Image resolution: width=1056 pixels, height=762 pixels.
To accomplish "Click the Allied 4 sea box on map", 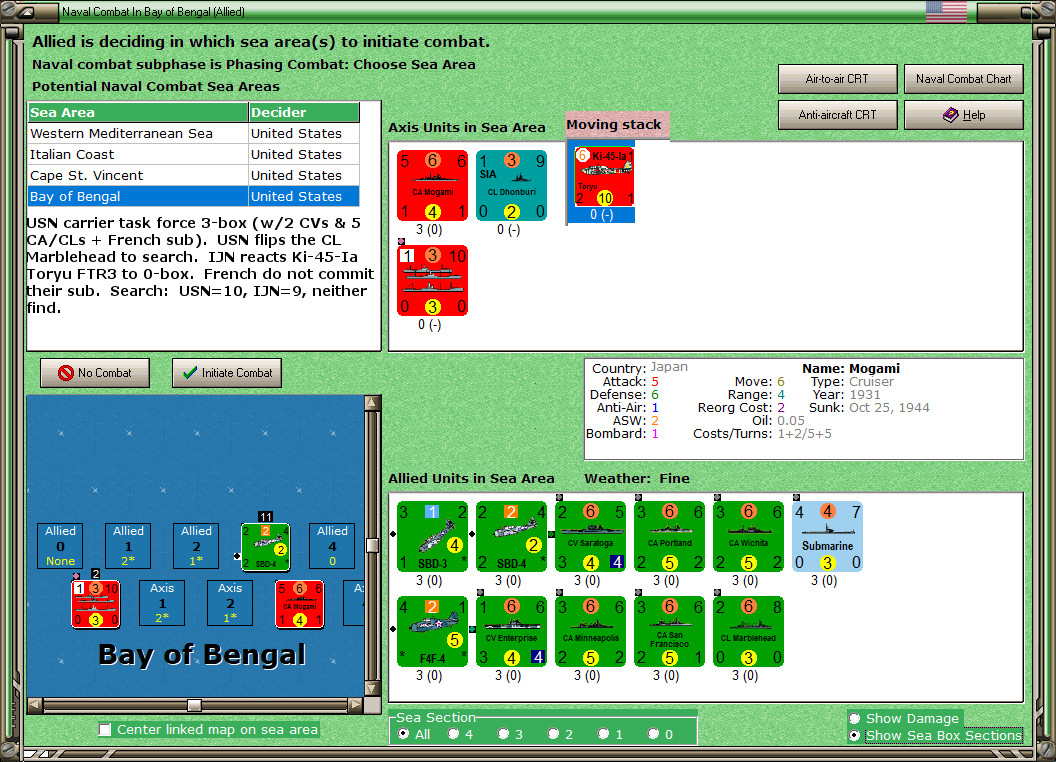I will [x=332, y=546].
